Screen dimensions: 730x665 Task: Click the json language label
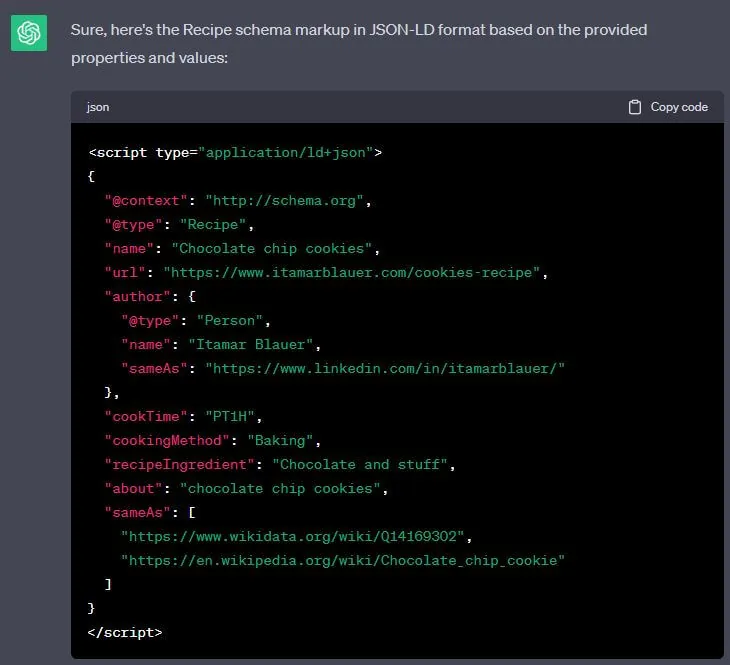coord(98,107)
